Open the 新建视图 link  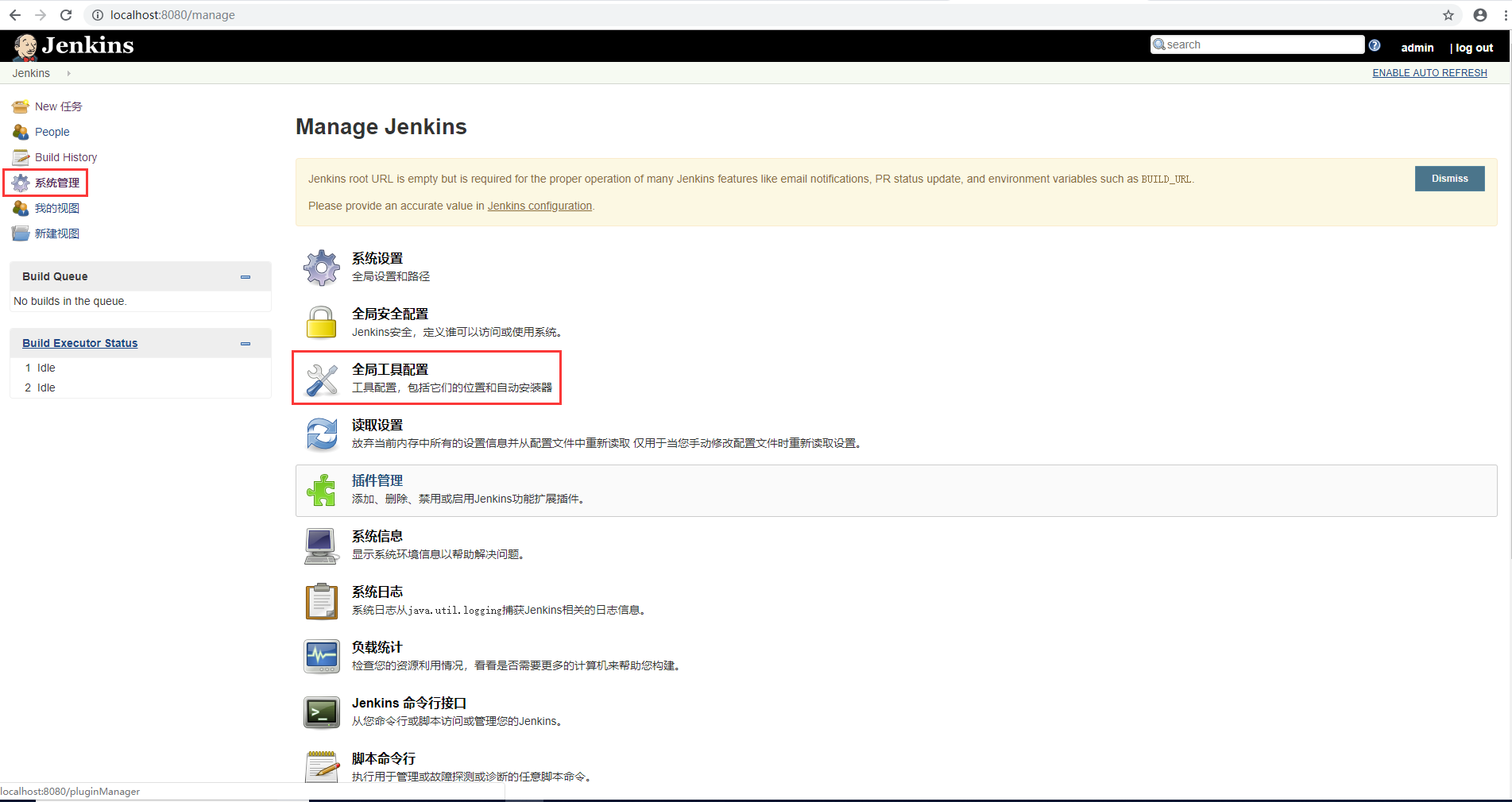pyautogui.click(x=57, y=233)
